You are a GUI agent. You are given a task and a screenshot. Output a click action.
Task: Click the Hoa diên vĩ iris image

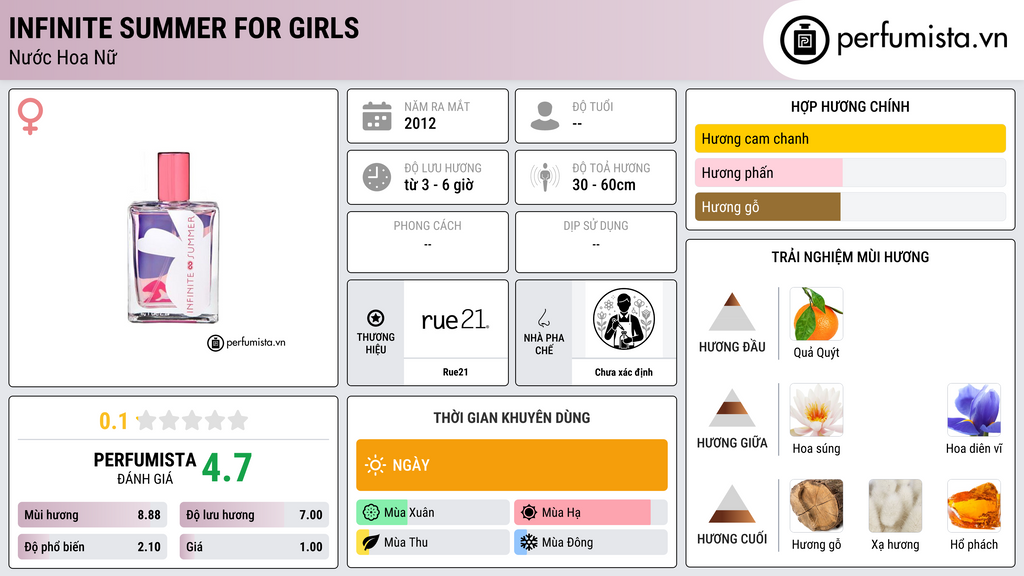(974, 410)
